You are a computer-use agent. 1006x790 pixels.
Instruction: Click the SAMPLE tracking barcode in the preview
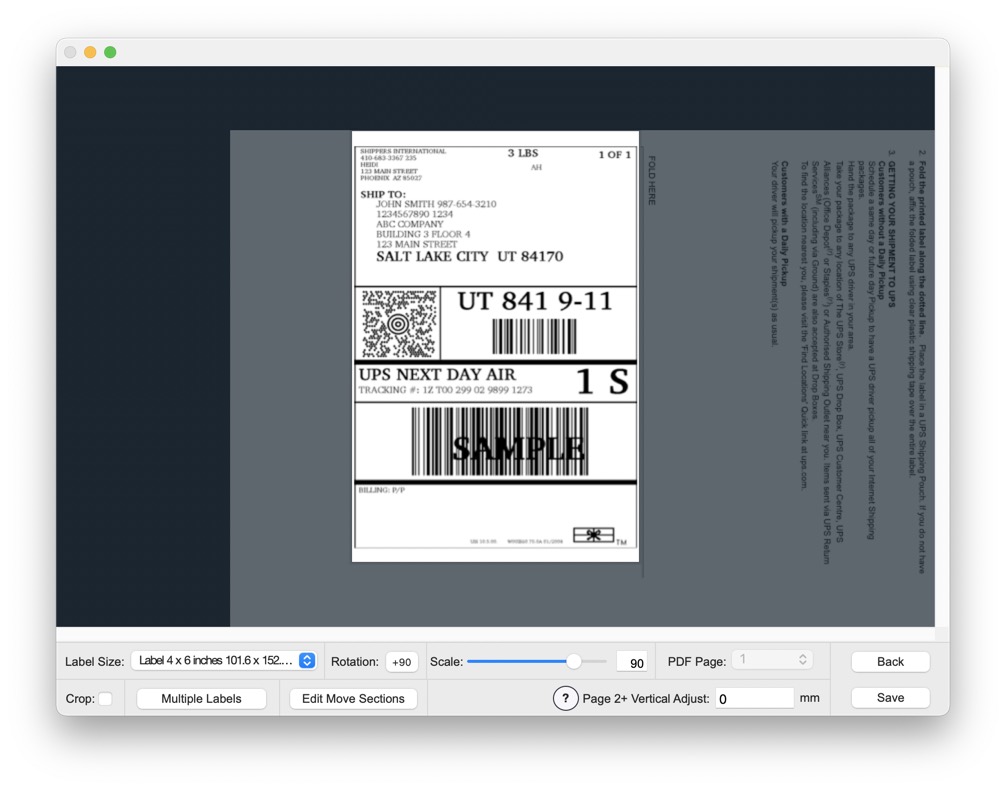point(499,442)
